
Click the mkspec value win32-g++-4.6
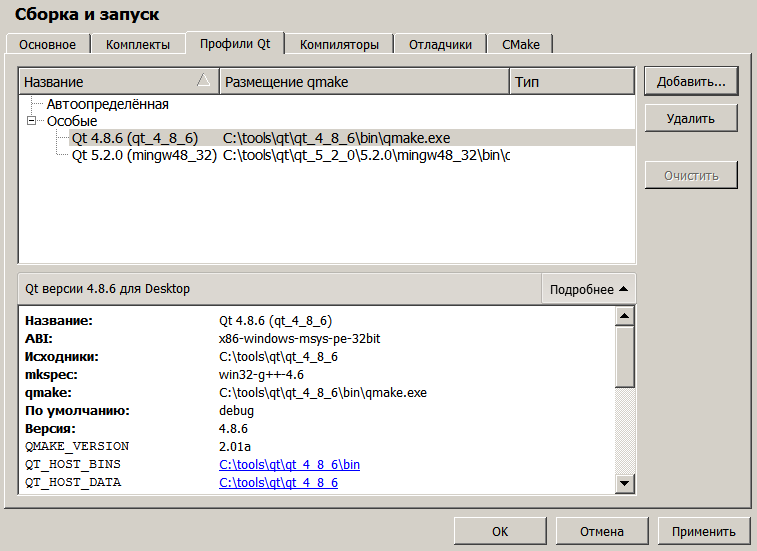261,375
